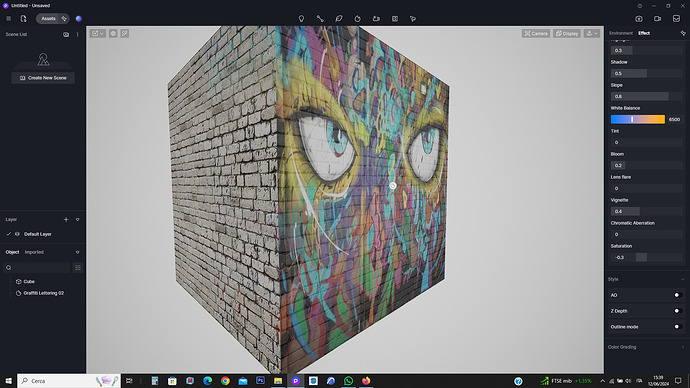Toggle visibility of Default Layer
Viewport: 690px width, 388px height.
pos(17,234)
